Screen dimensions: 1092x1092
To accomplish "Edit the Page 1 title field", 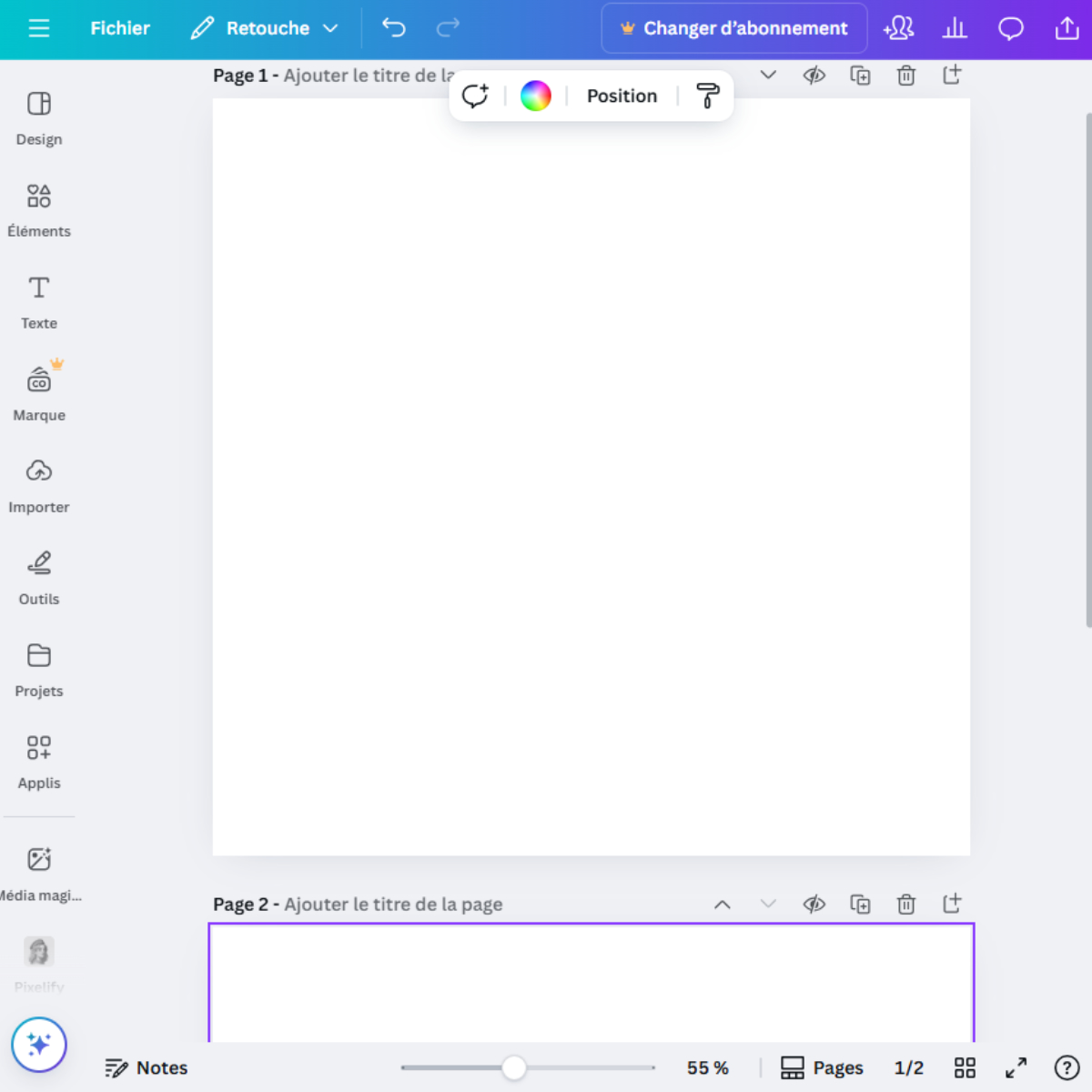I will coord(369,76).
